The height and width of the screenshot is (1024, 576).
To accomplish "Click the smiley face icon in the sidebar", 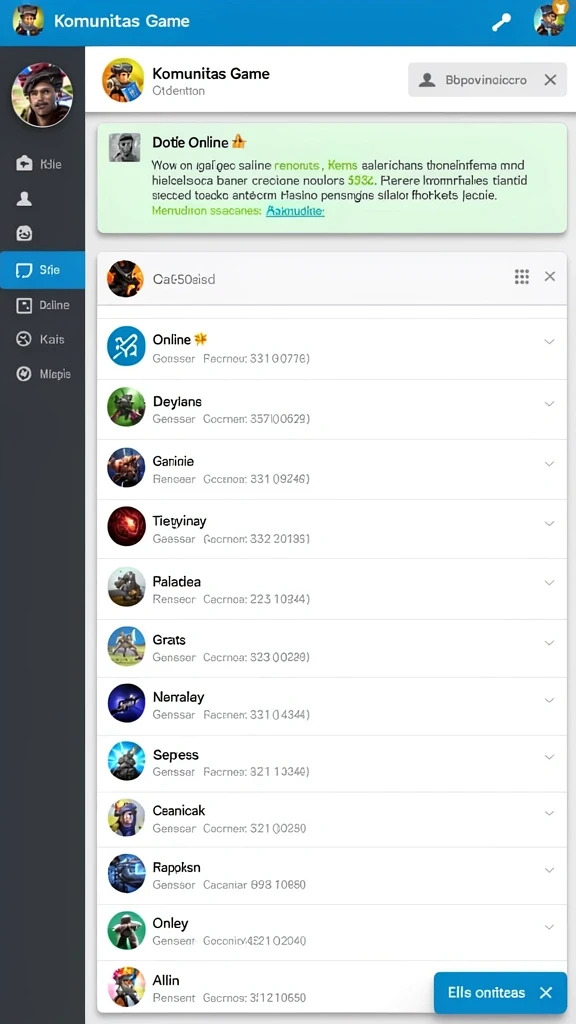I will point(24,234).
